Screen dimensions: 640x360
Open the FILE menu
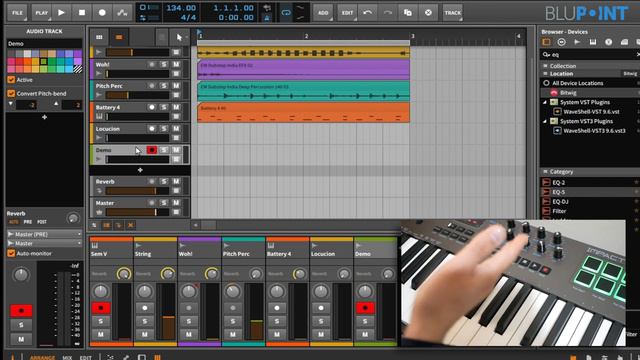pyautogui.click(x=17, y=13)
